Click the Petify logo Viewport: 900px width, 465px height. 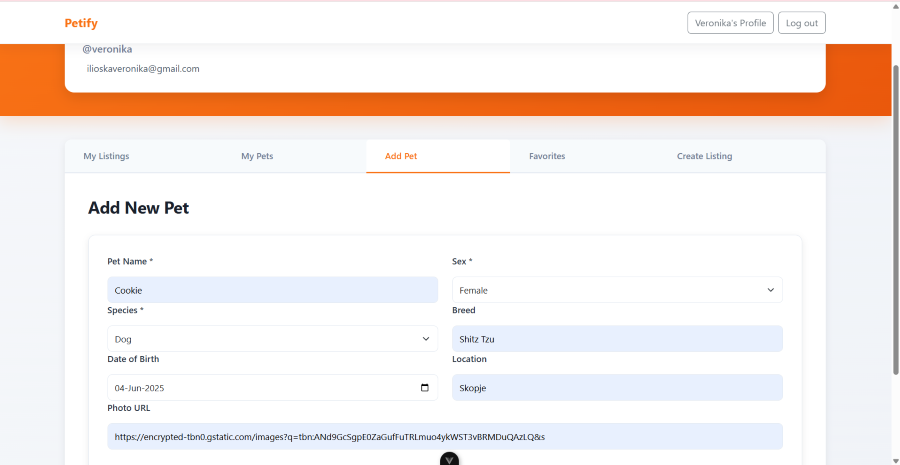[x=81, y=23]
